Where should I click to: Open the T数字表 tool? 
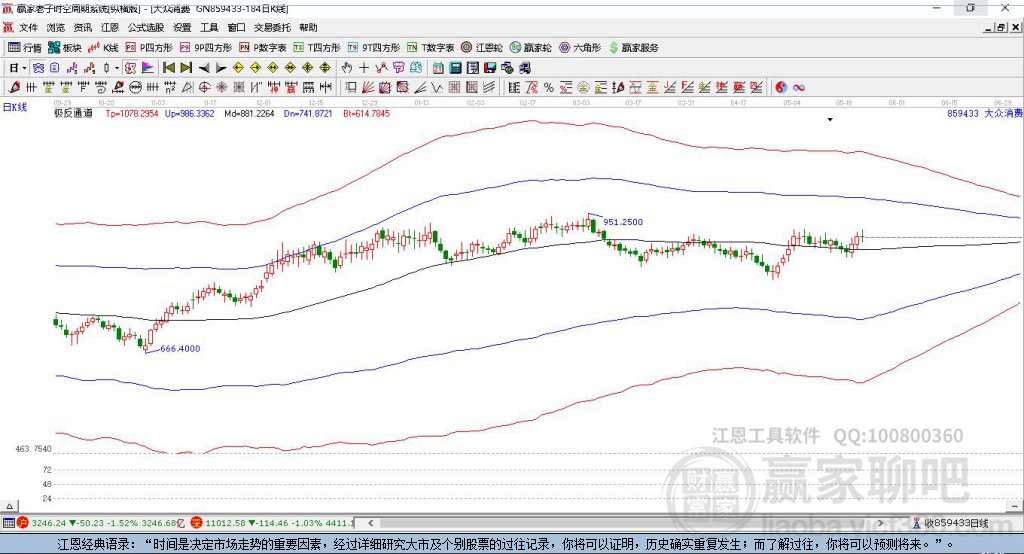(x=430, y=48)
